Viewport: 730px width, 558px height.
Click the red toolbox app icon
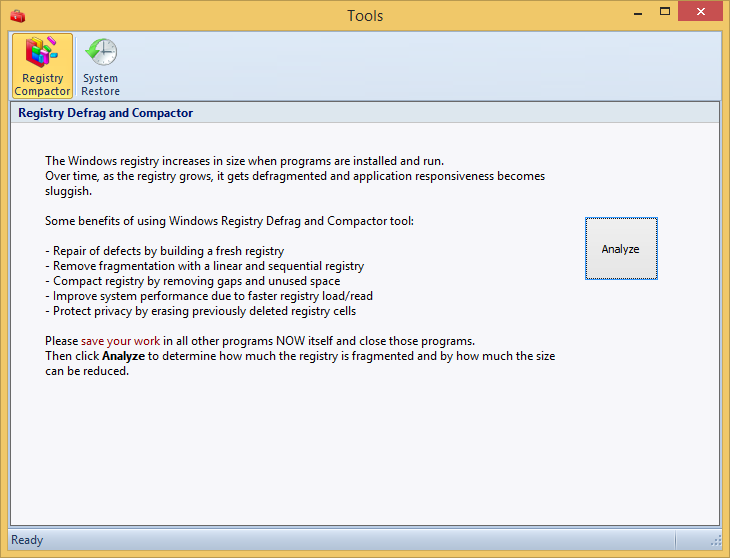[18, 16]
